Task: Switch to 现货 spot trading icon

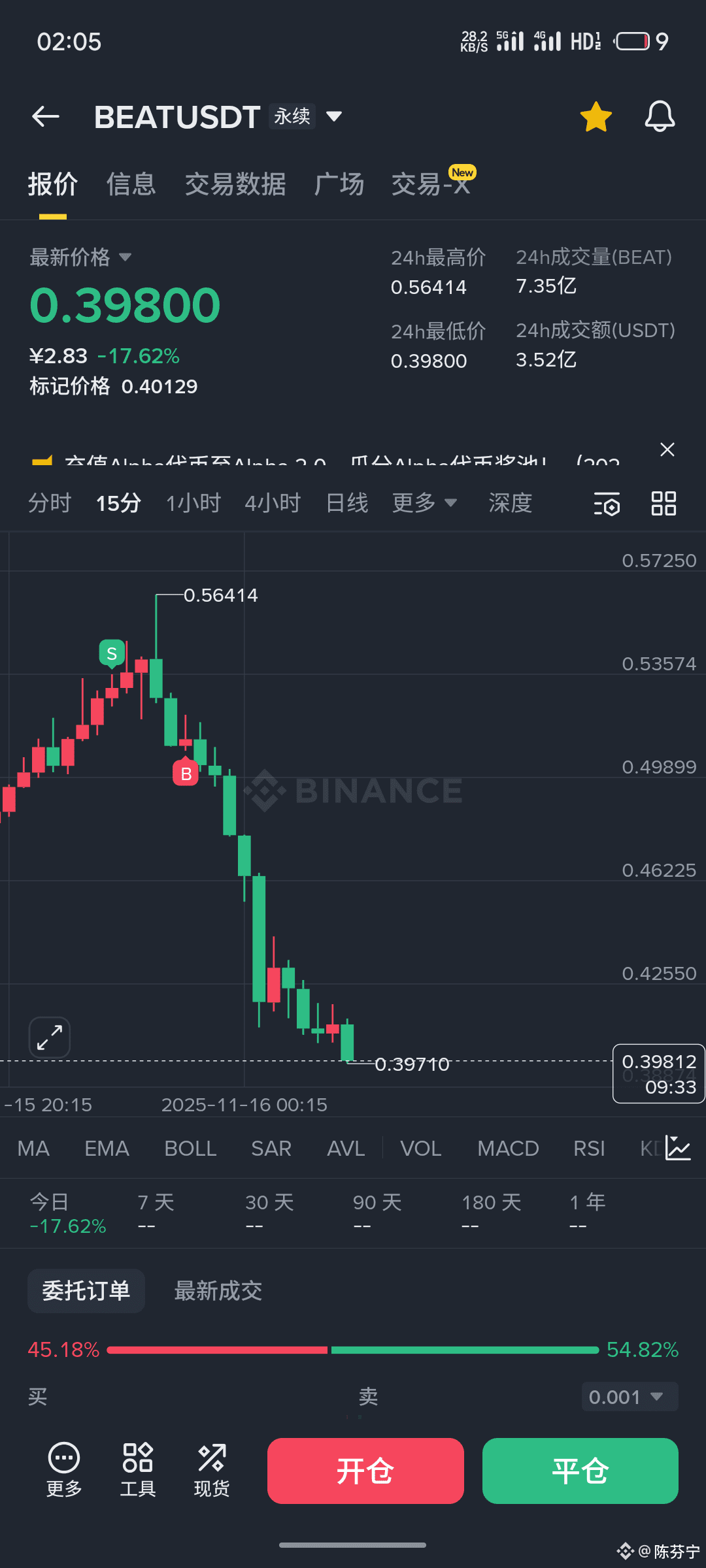Action: [212, 1470]
